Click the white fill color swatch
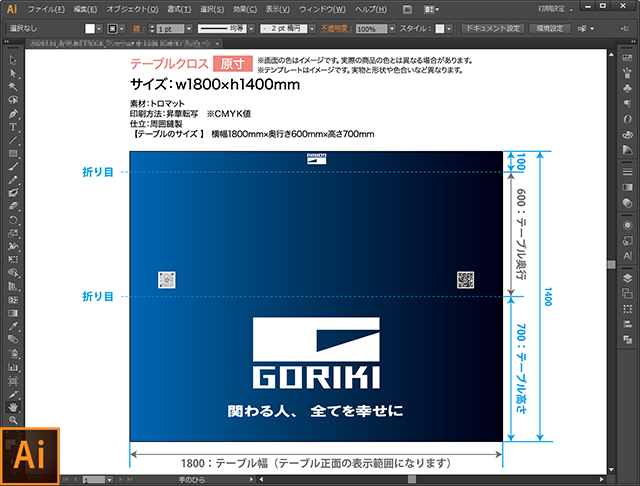 (x=90, y=29)
